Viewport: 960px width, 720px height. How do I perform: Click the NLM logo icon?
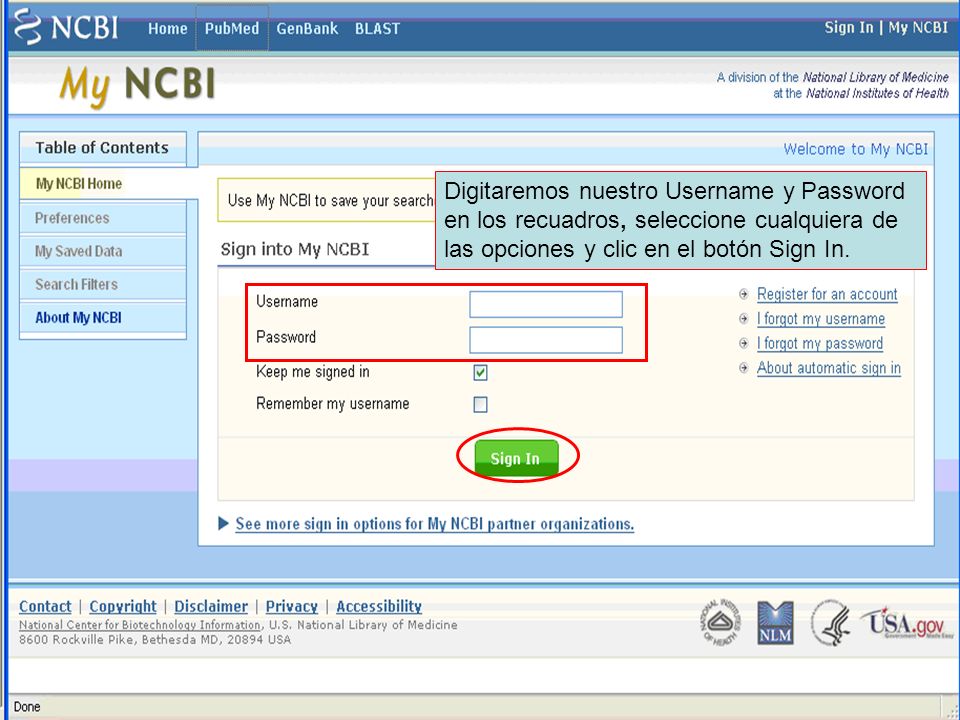(x=775, y=623)
